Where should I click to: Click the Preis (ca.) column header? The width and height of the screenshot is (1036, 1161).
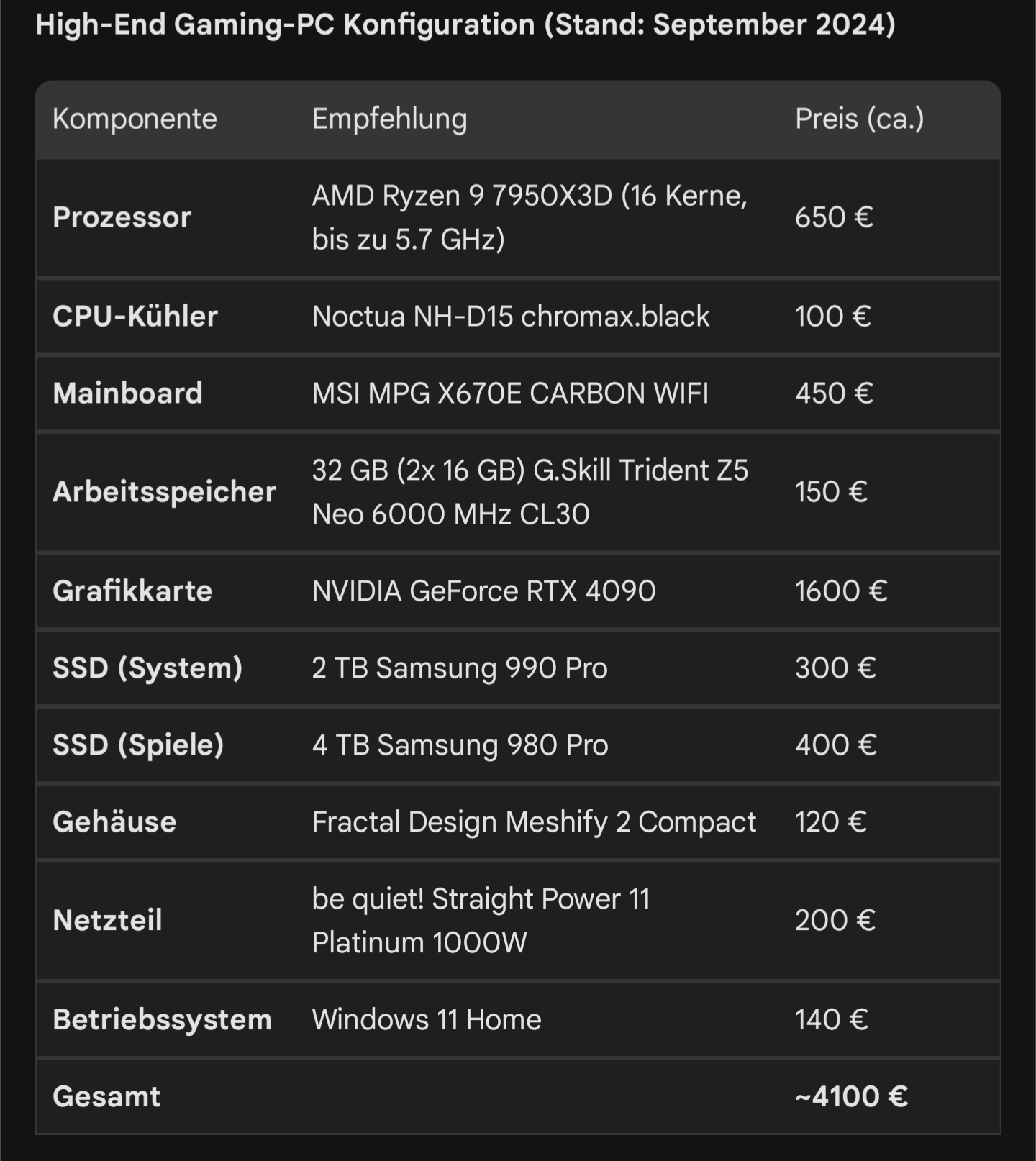pyautogui.click(x=859, y=119)
